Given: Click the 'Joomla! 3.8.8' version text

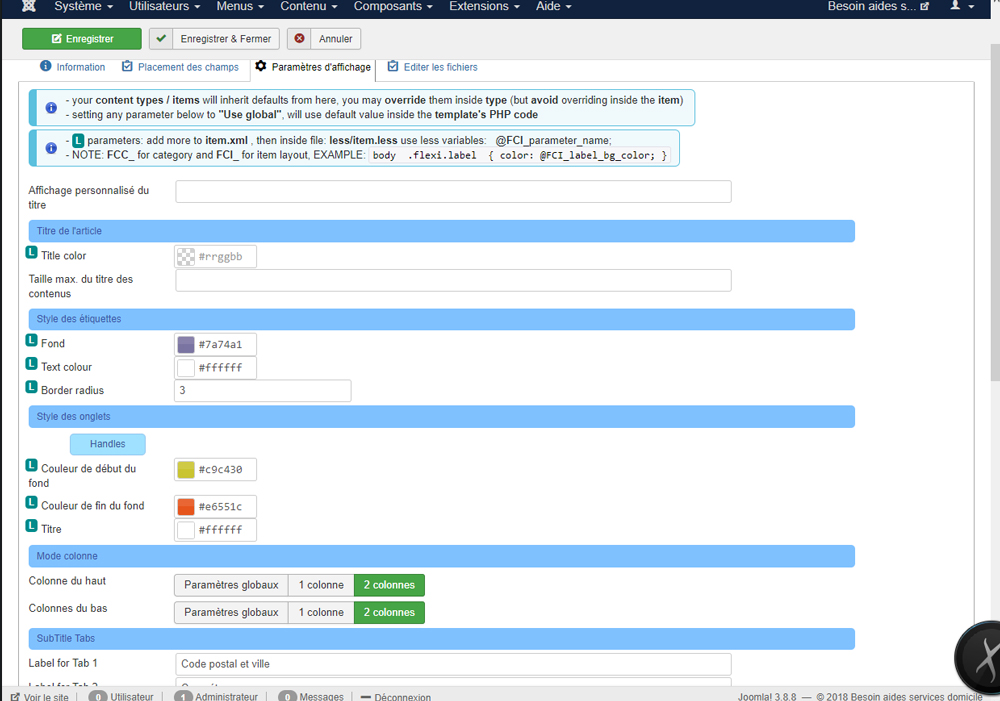Looking at the screenshot, I should click(x=767, y=697).
